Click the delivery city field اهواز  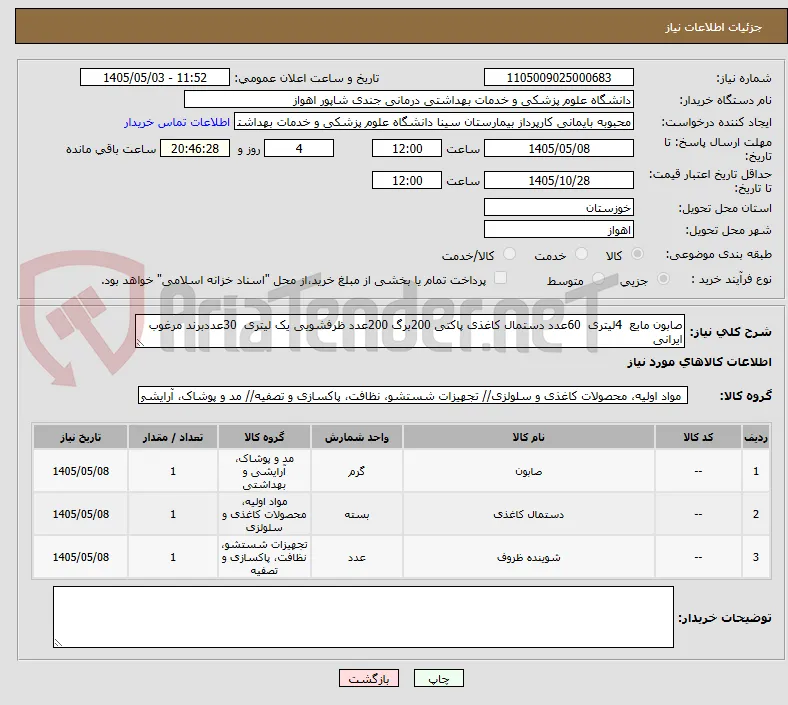pos(558,230)
